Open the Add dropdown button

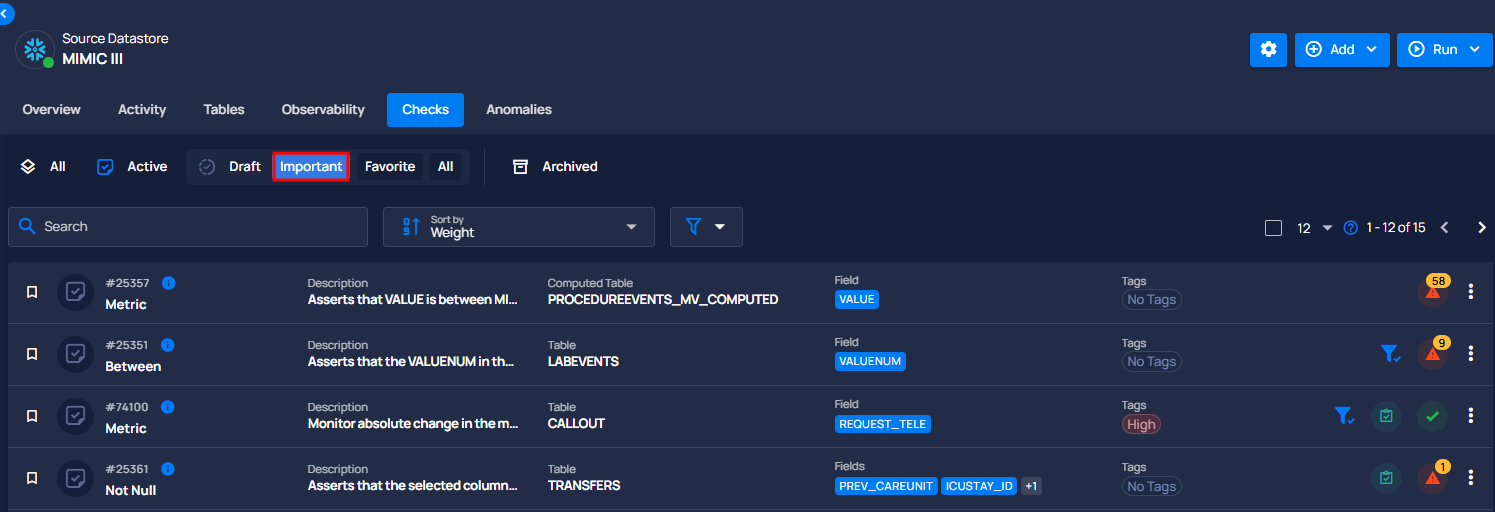[x=1342, y=49]
